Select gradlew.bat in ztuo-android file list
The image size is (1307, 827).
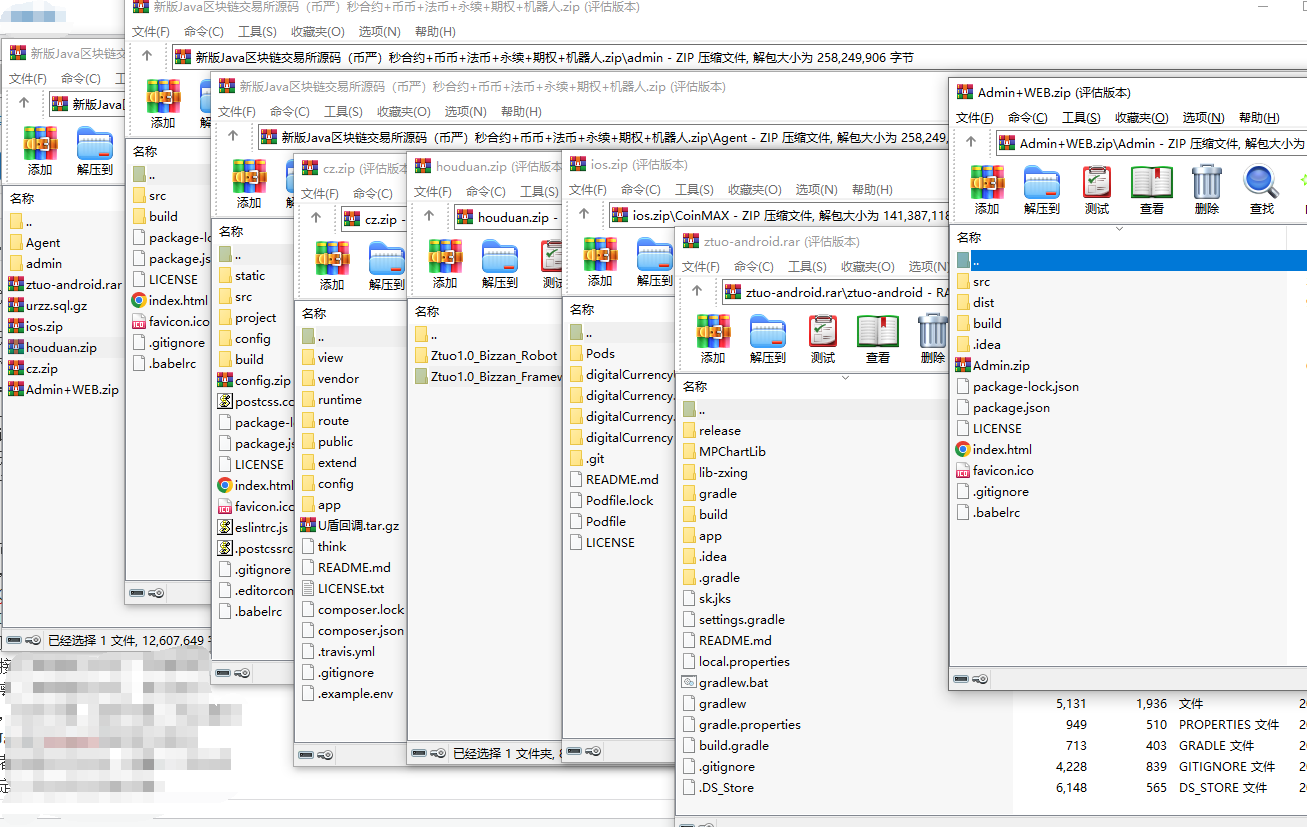click(x=733, y=682)
